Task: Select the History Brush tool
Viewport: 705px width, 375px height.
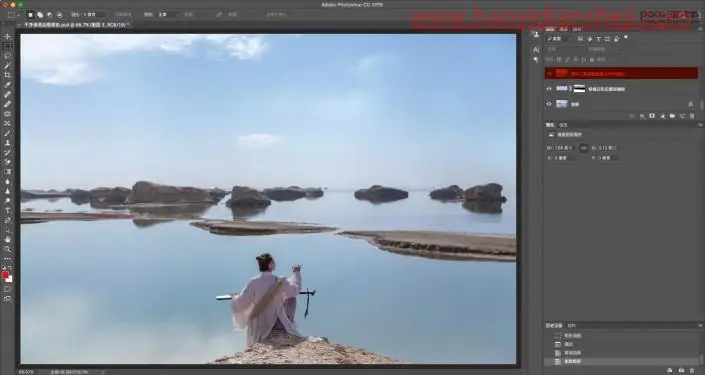Action: 7,152
